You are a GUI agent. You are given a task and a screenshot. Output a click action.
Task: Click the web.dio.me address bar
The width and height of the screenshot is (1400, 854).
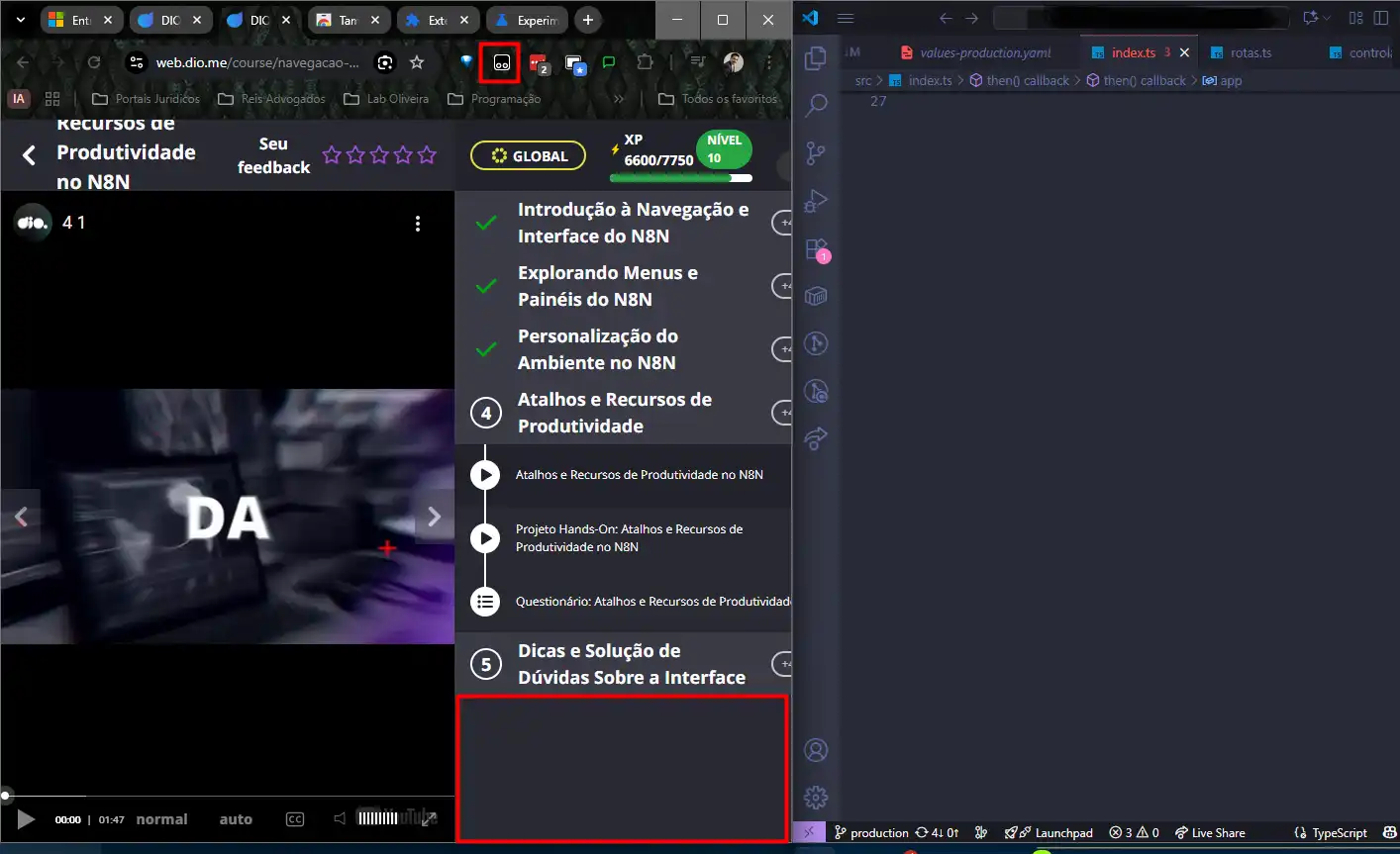coord(257,62)
